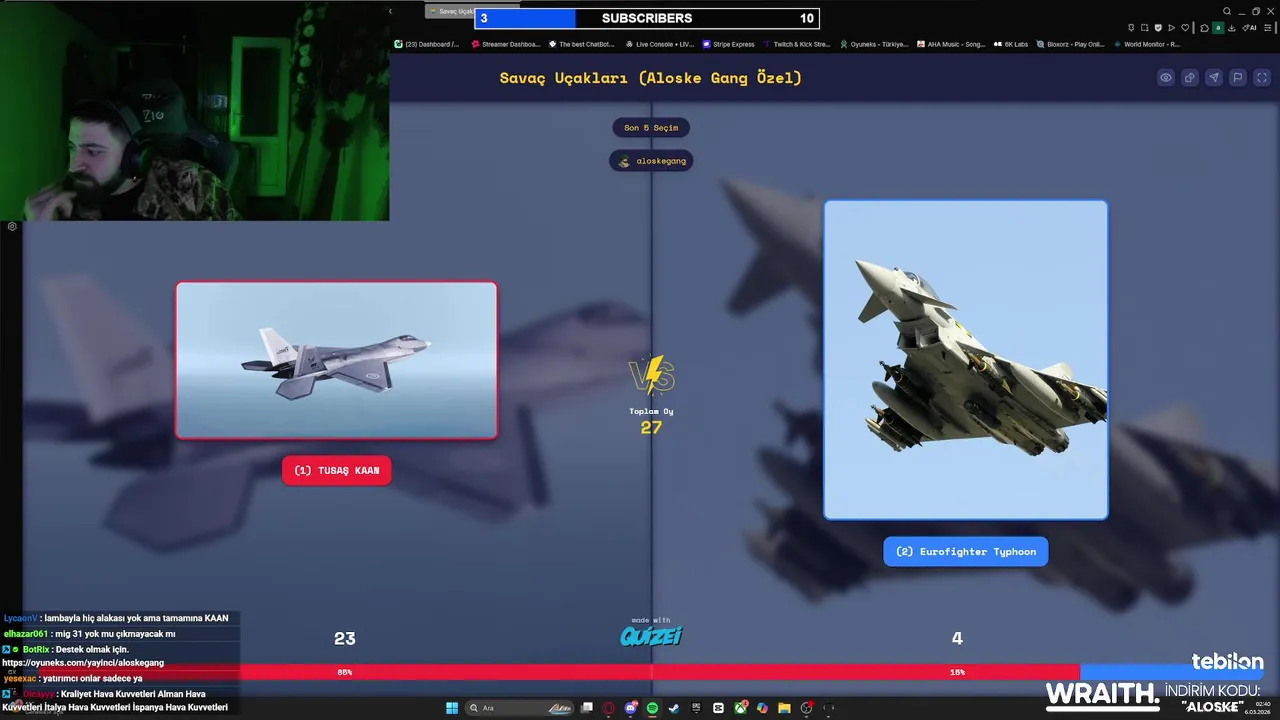Viewport: 1280px width, 720px height.
Task: Vote for (2) Eurofighter Typhoon button
Action: click(x=966, y=551)
